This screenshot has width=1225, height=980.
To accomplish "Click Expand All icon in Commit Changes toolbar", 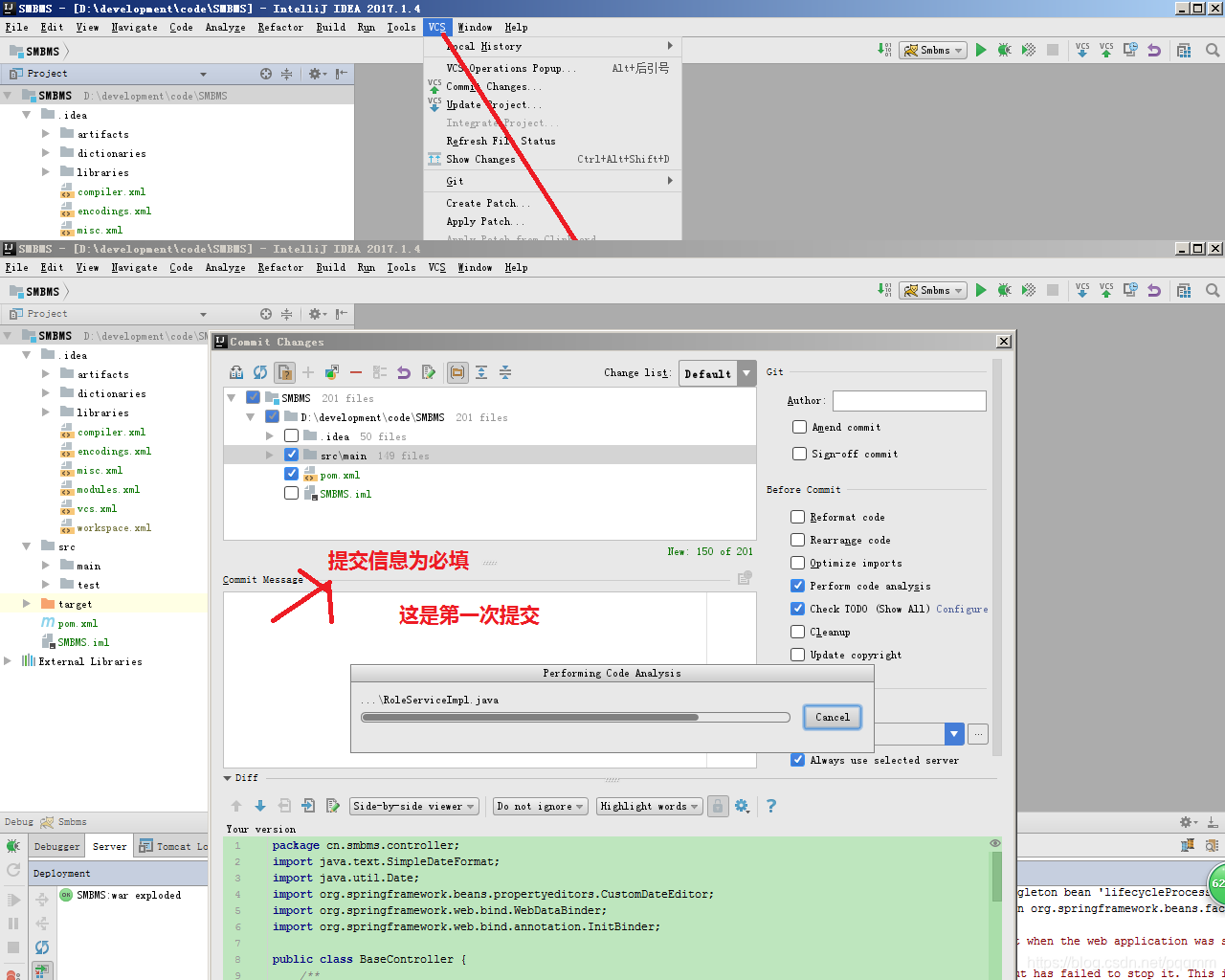I will [481, 372].
